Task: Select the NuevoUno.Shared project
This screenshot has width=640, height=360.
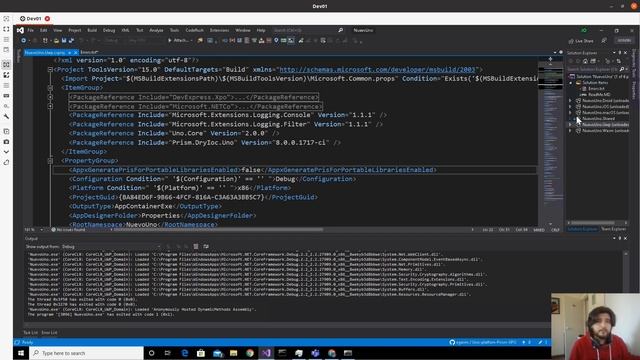Action: pos(599,118)
